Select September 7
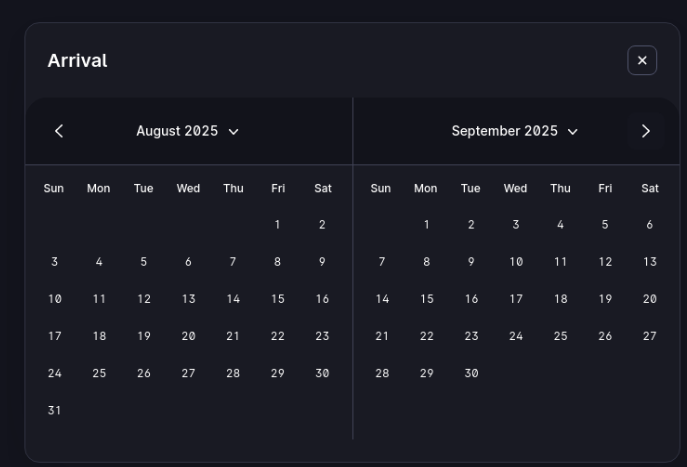687x467 pixels. [x=382, y=262]
